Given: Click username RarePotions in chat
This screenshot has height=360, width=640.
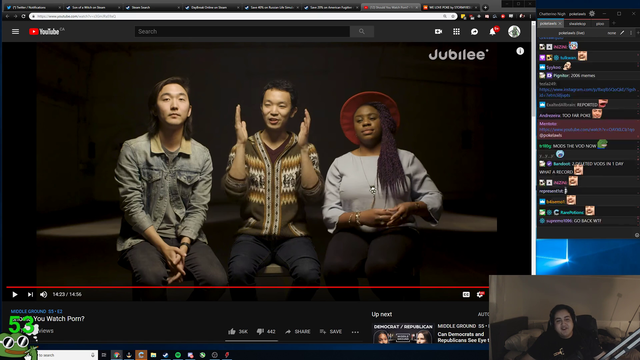Looking at the screenshot, I should pyautogui.click(x=571, y=212).
